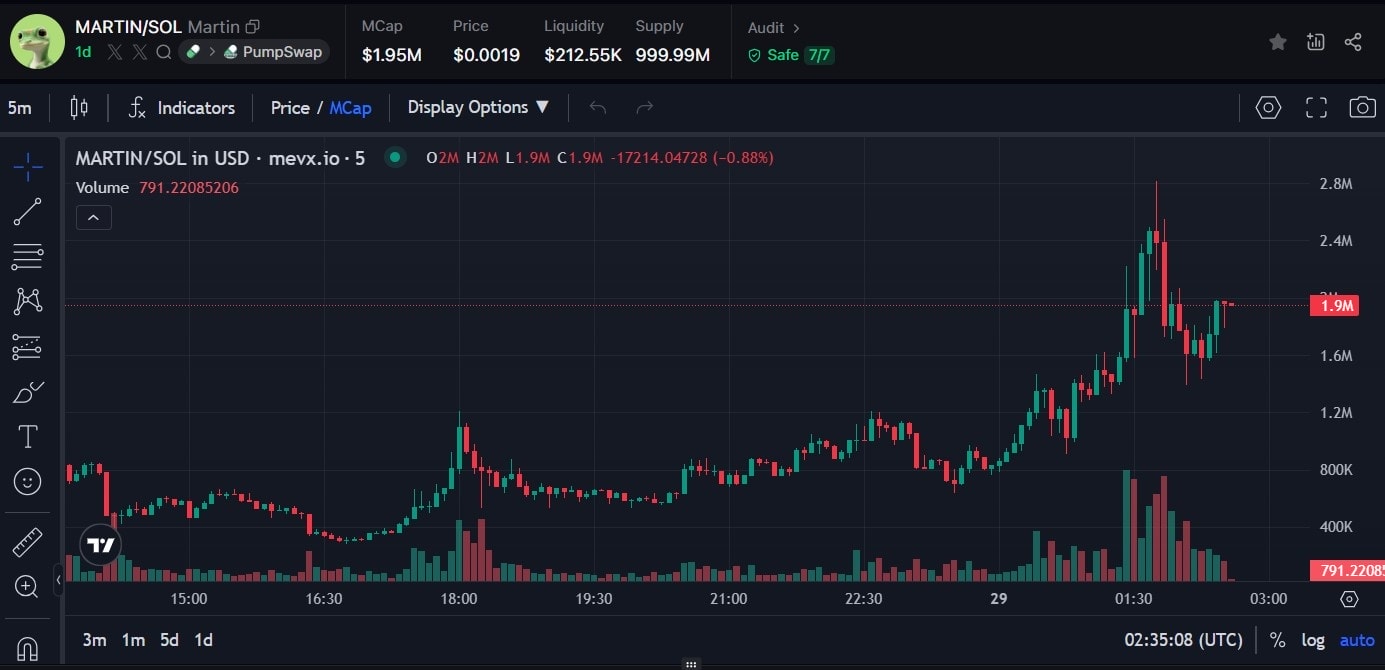Toggle auto scale mode
The width and height of the screenshot is (1385, 670).
1358,640
